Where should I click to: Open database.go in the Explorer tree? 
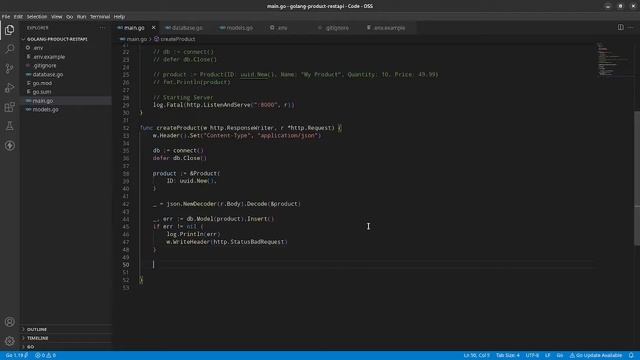pyautogui.click(x=66, y=74)
